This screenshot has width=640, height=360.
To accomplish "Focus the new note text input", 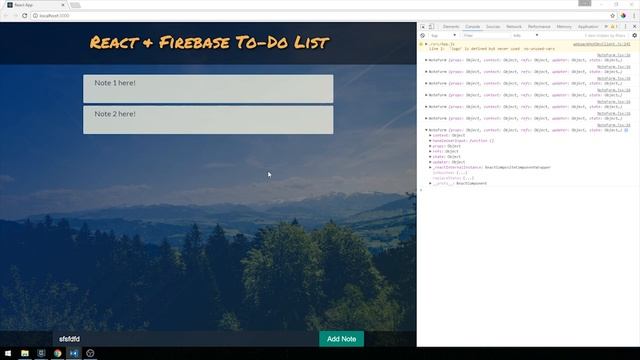I will point(186,339).
